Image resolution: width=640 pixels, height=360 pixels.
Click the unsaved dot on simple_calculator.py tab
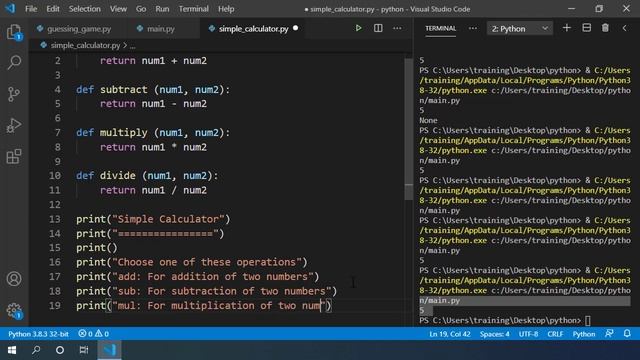296,28
